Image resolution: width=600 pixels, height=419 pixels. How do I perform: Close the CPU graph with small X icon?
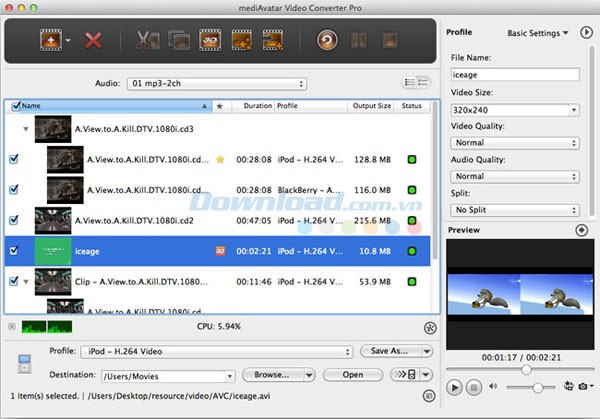[x=12, y=327]
